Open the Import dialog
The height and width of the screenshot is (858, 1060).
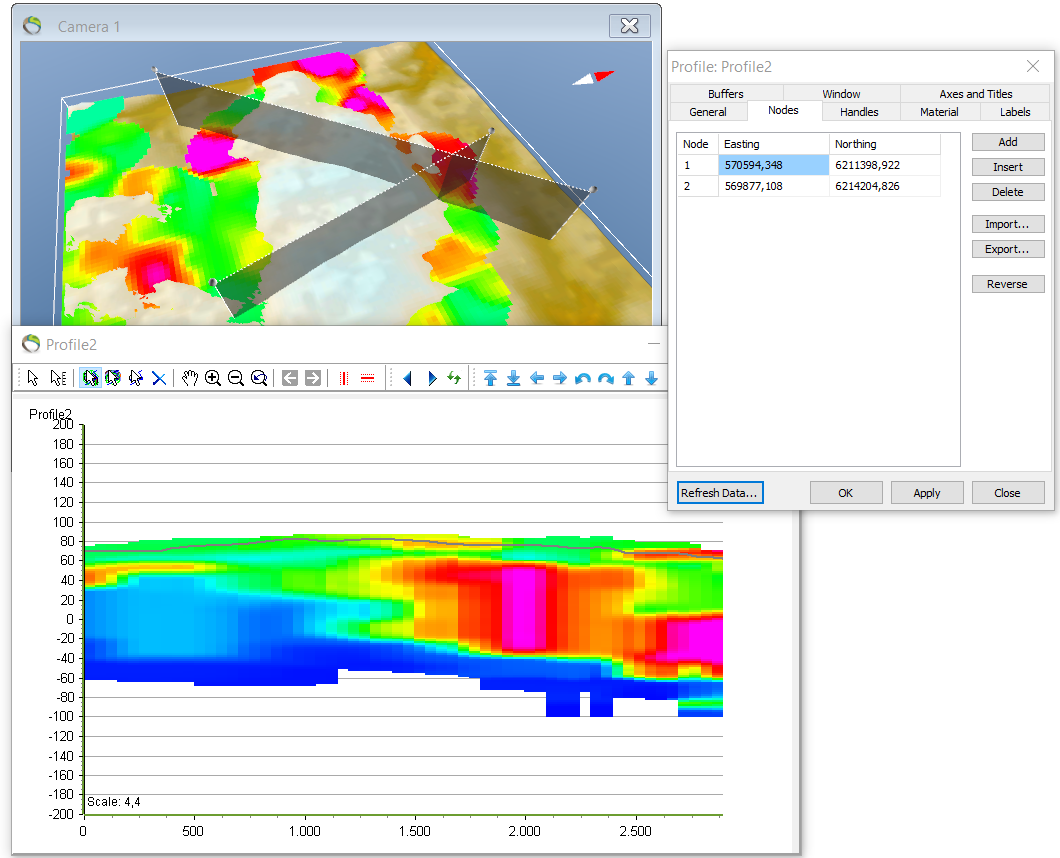click(x=1007, y=224)
